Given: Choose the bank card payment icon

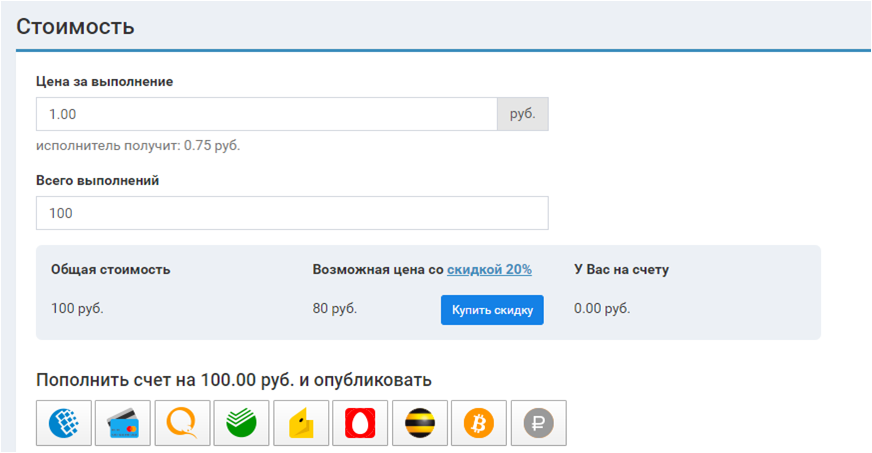Looking at the screenshot, I should [x=123, y=424].
